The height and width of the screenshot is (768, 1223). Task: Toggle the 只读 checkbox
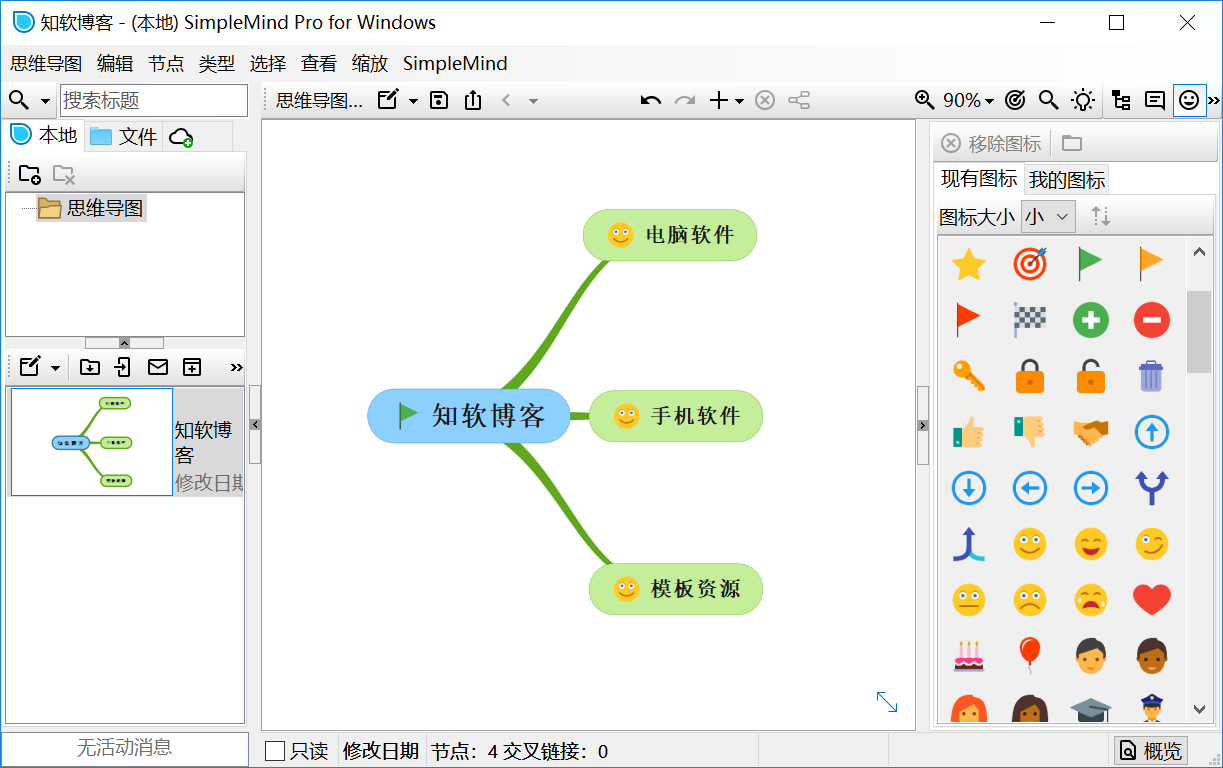click(275, 751)
